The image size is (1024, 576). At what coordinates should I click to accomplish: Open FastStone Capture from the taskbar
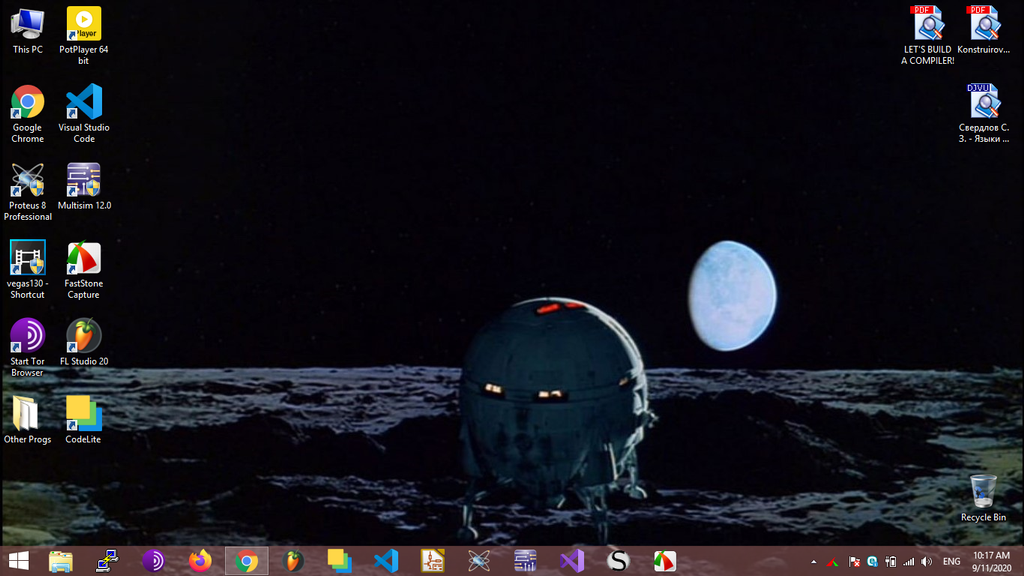(x=664, y=561)
